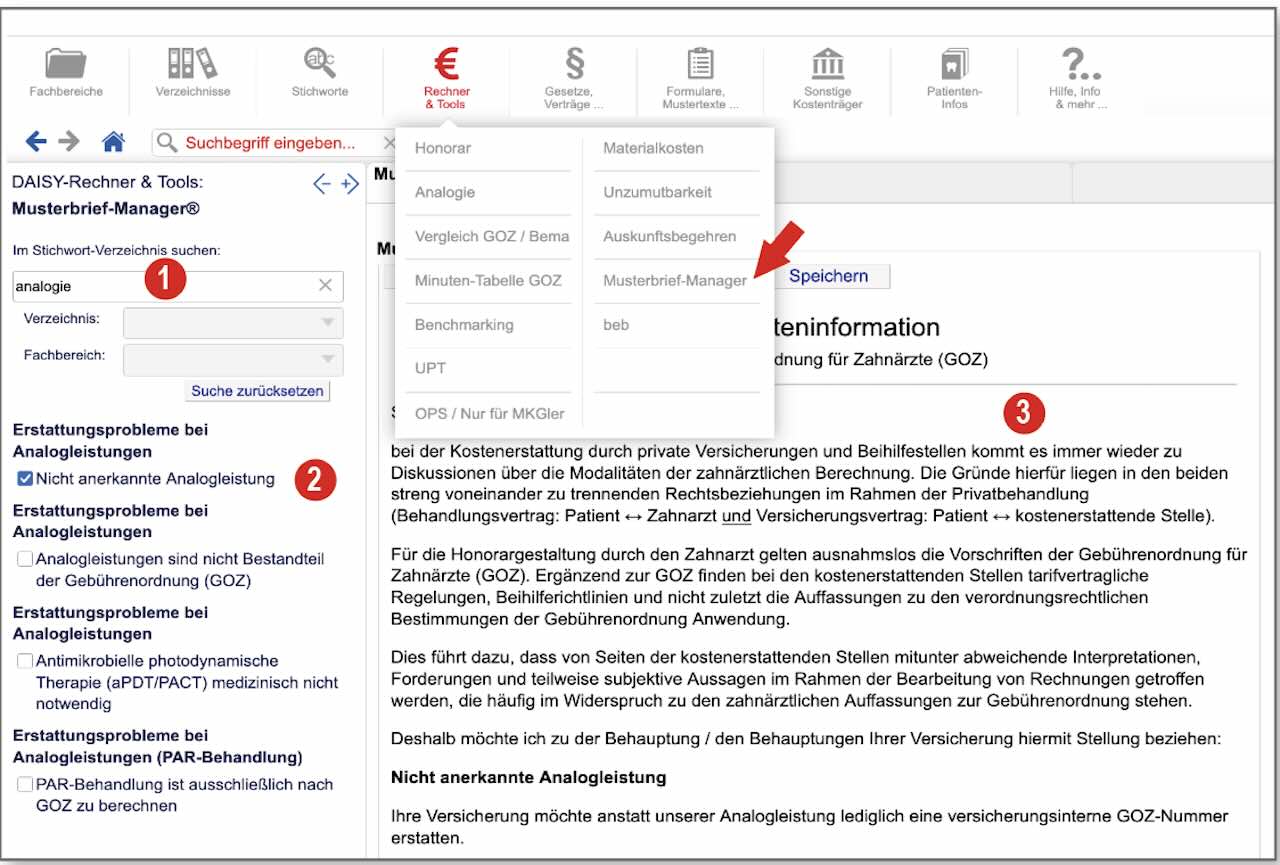
Task: Go to home via house icon
Action: (x=113, y=142)
